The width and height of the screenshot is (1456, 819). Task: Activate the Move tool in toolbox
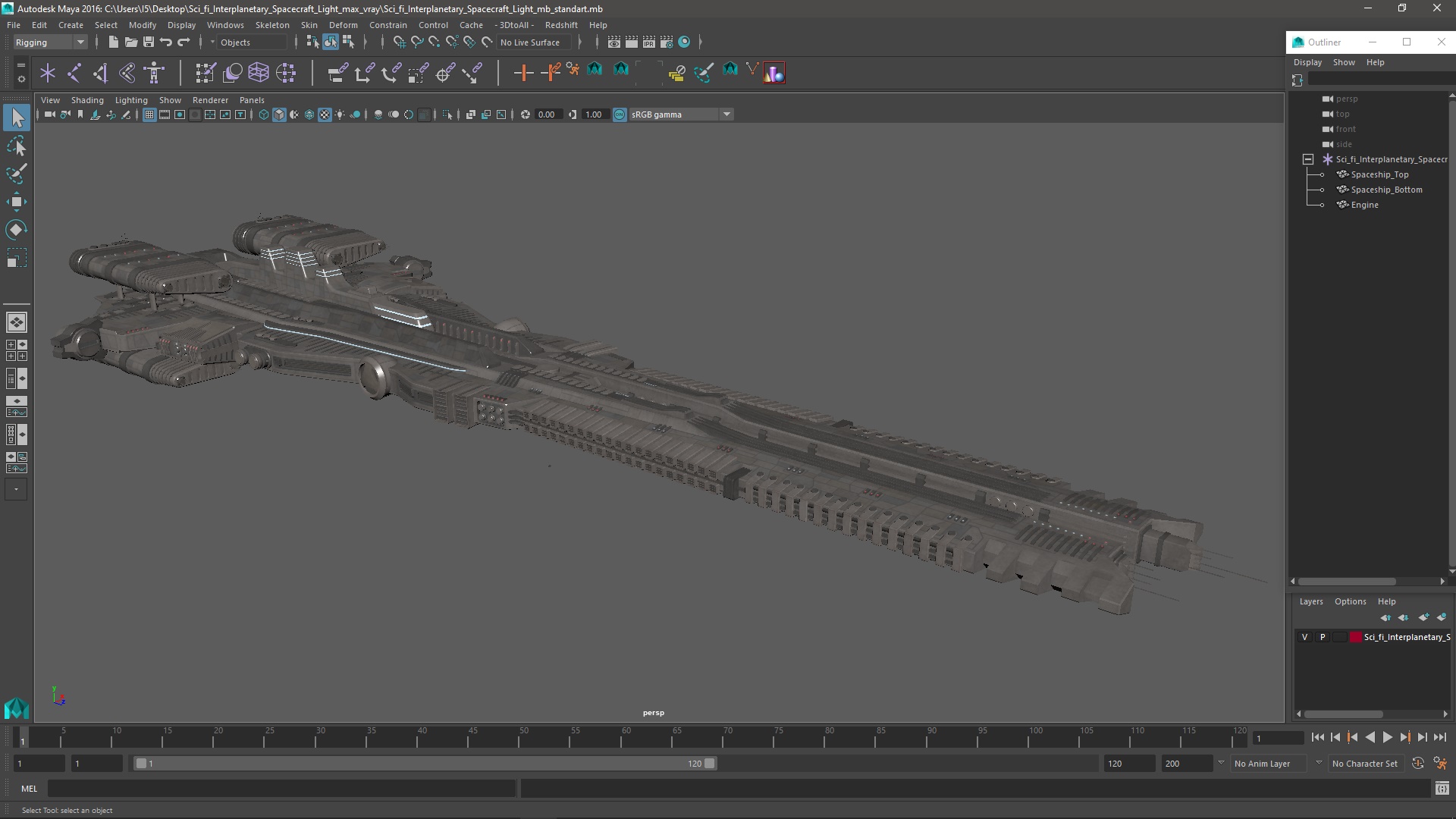(x=17, y=202)
